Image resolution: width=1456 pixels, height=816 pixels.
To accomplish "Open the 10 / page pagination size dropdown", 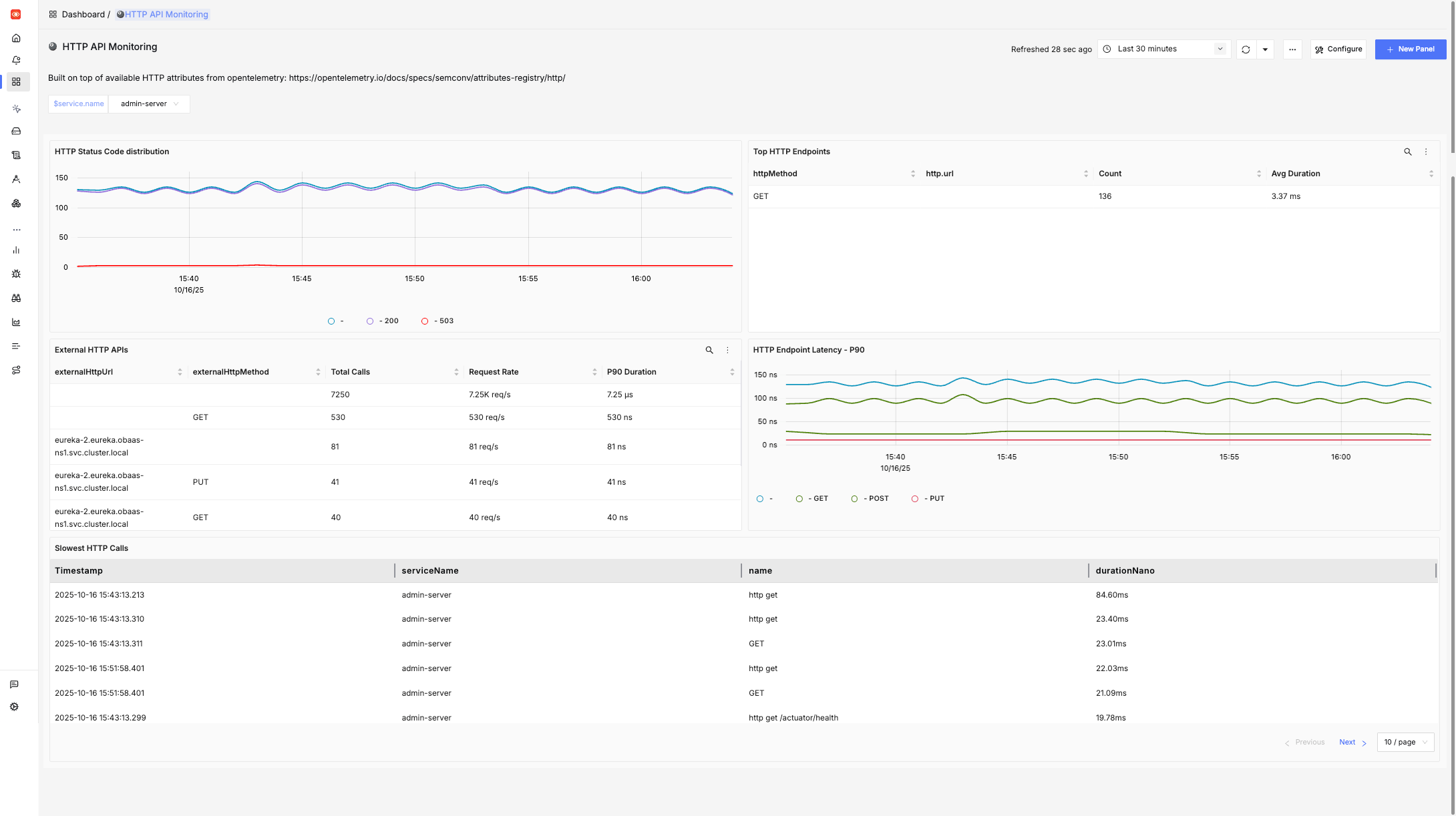I will click(1405, 742).
